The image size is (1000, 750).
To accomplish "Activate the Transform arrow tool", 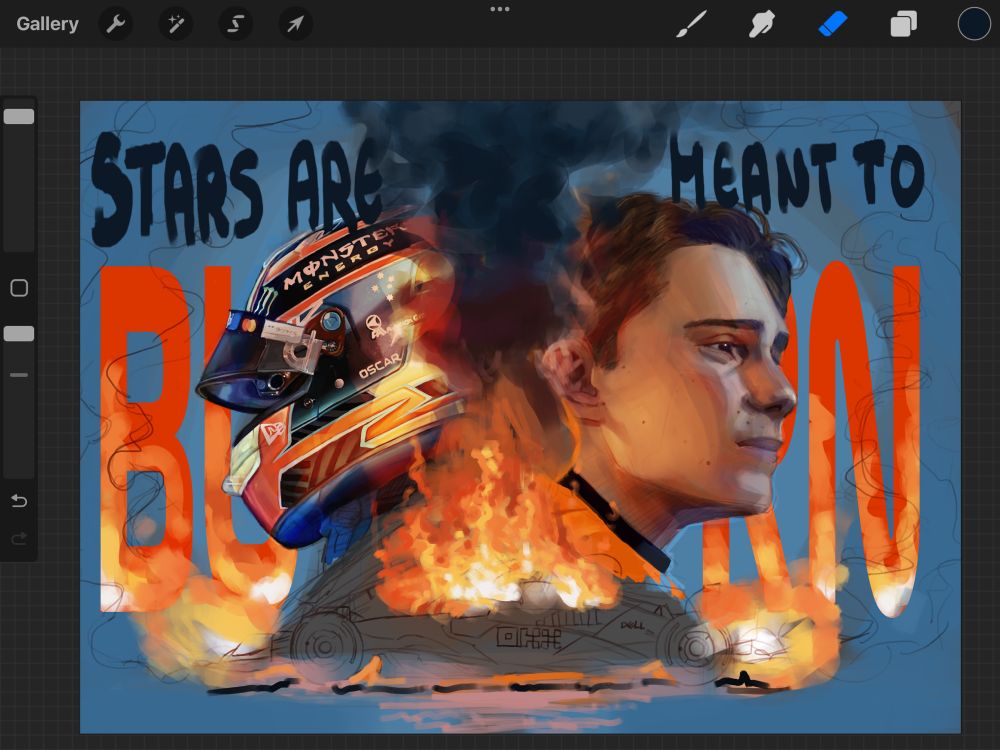I will (295, 24).
